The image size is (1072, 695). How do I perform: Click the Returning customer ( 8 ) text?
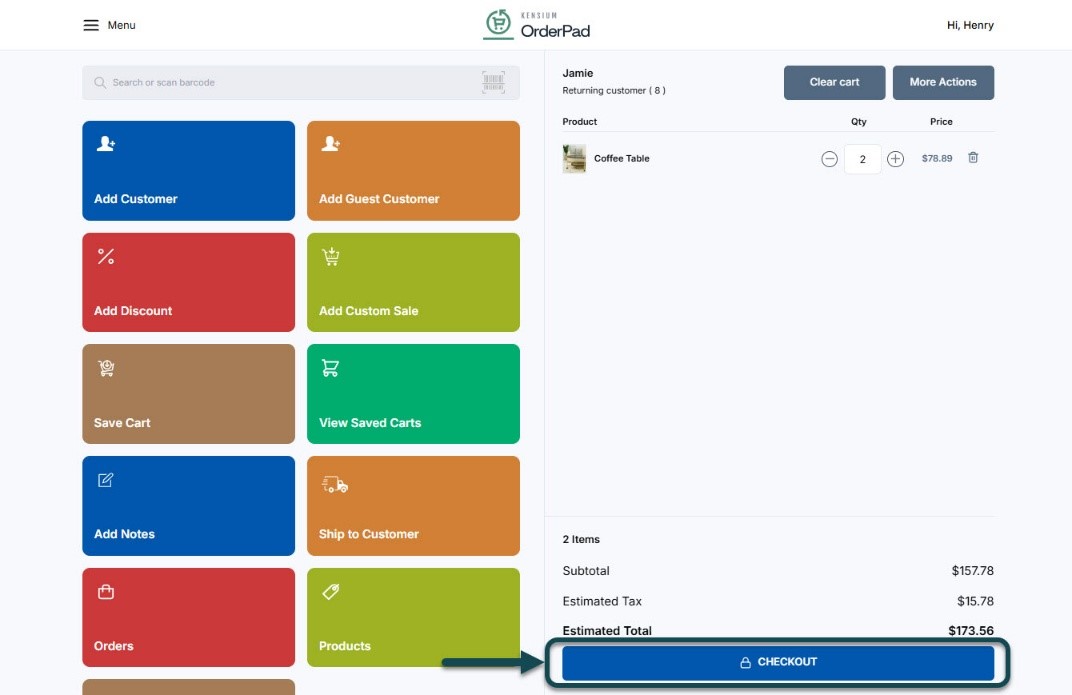(x=614, y=90)
